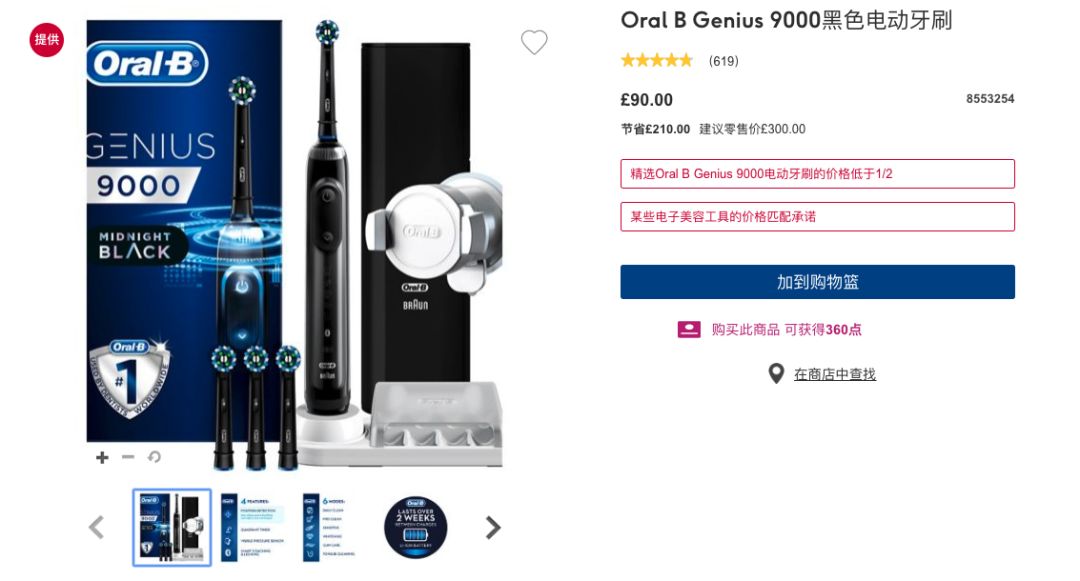Add product to wishlist with heart icon
The height and width of the screenshot is (581, 1080).
point(534,43)
